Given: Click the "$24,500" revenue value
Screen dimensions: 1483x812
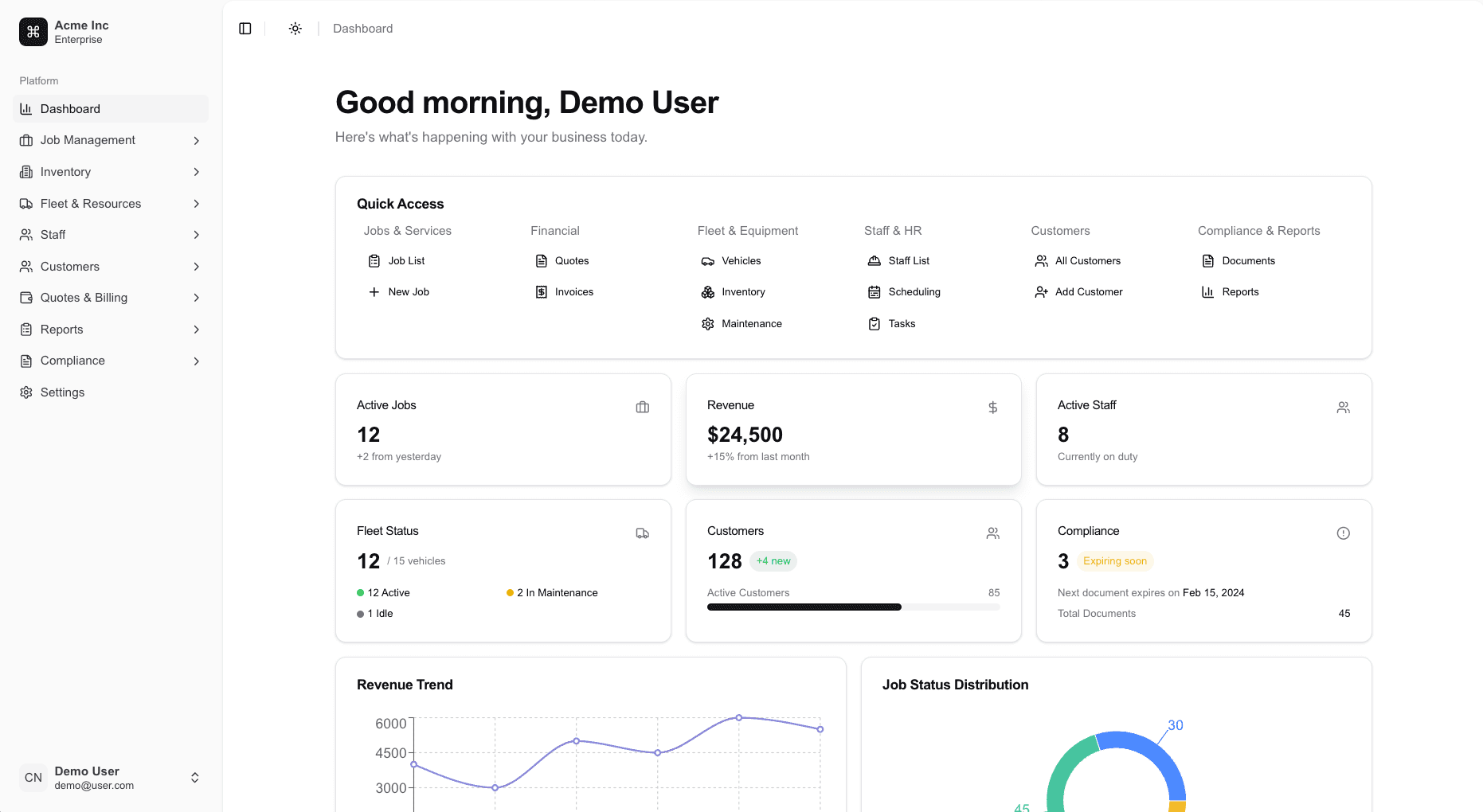Looking at the screenshot, I should (x=745, y=435).
